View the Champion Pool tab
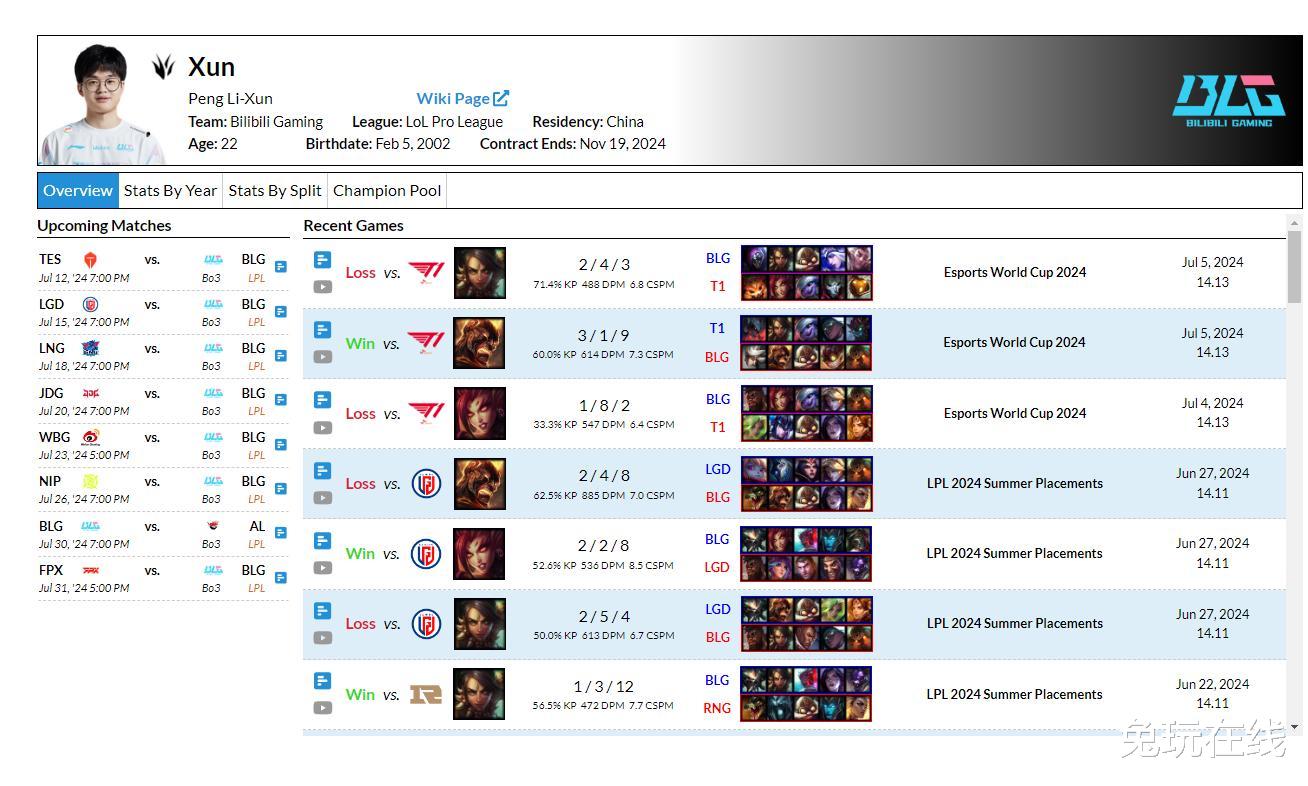The height and width of the screenshot is (786, 1308). 387,190
